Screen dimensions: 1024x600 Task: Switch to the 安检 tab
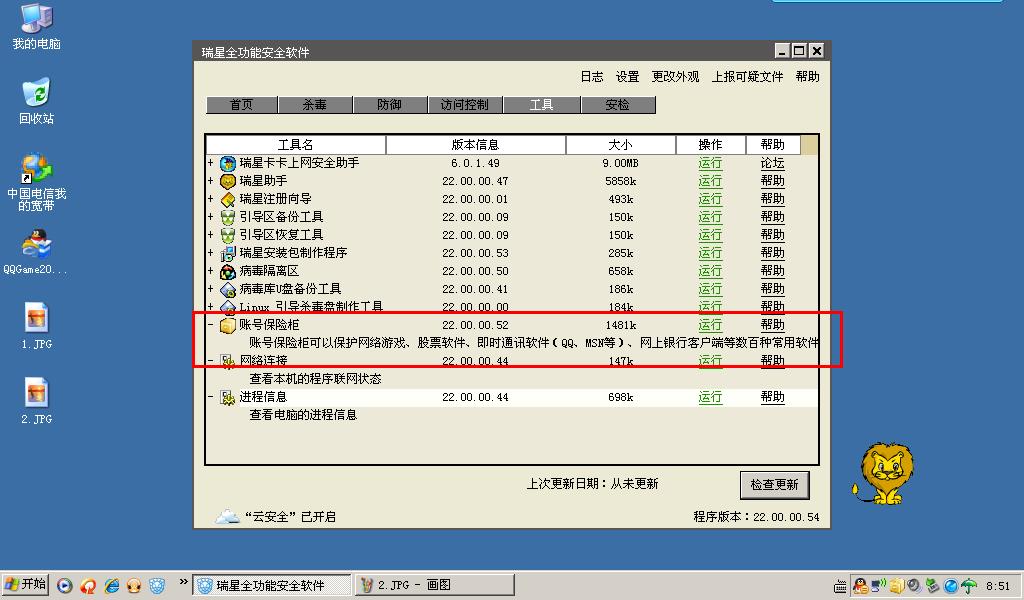coord(618,104)
